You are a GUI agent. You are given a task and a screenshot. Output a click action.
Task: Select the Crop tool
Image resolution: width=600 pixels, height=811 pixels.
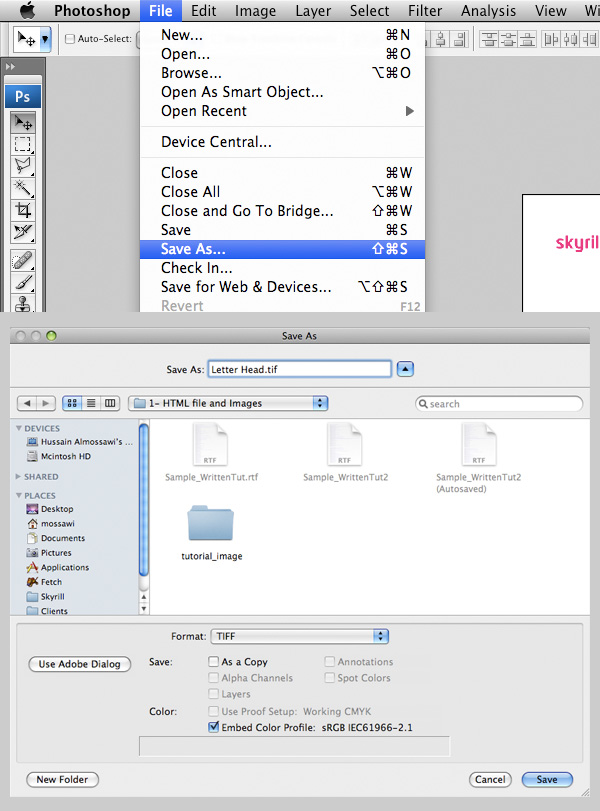[x=23, y=211]
